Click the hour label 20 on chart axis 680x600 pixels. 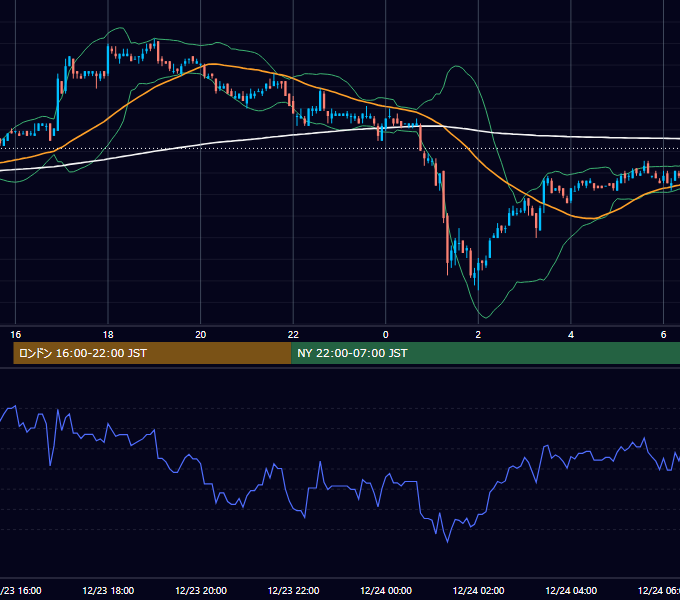coord(200,334)
